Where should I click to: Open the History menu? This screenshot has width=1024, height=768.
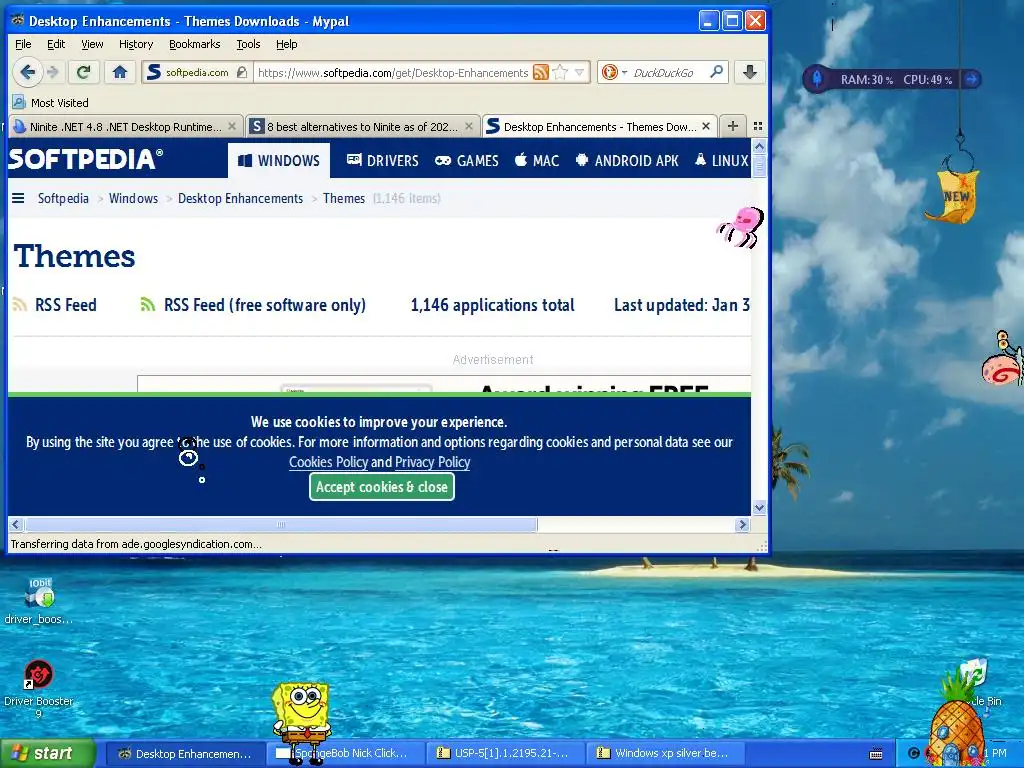[x=136, y=44]
